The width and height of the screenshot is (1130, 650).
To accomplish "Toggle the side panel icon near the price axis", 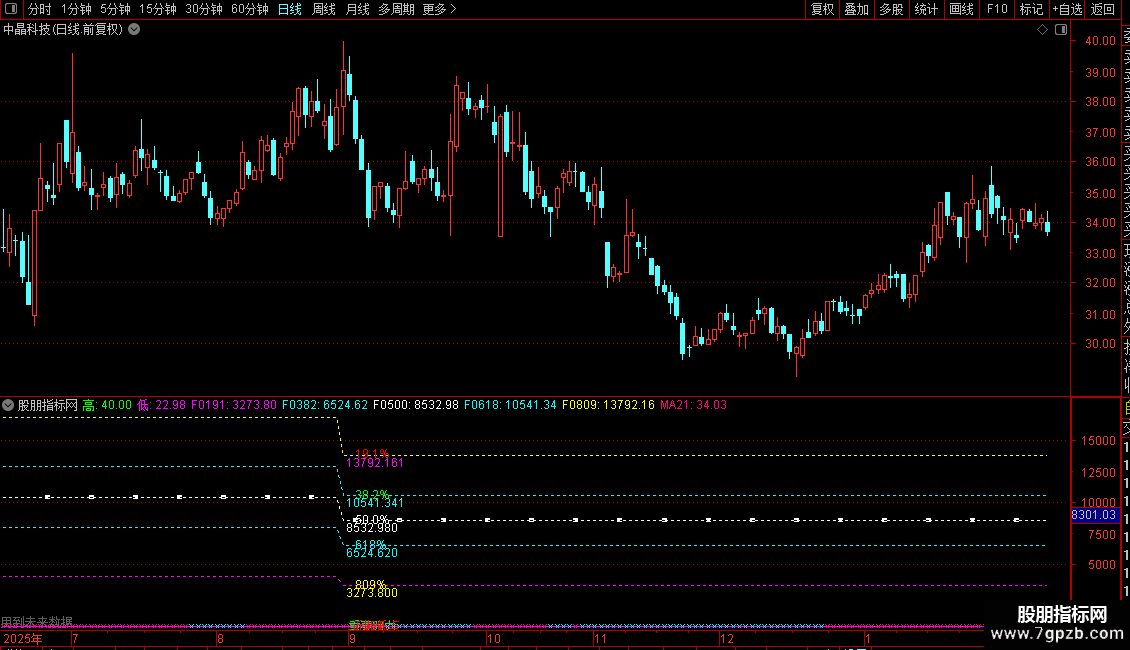I will [1061, 30].
